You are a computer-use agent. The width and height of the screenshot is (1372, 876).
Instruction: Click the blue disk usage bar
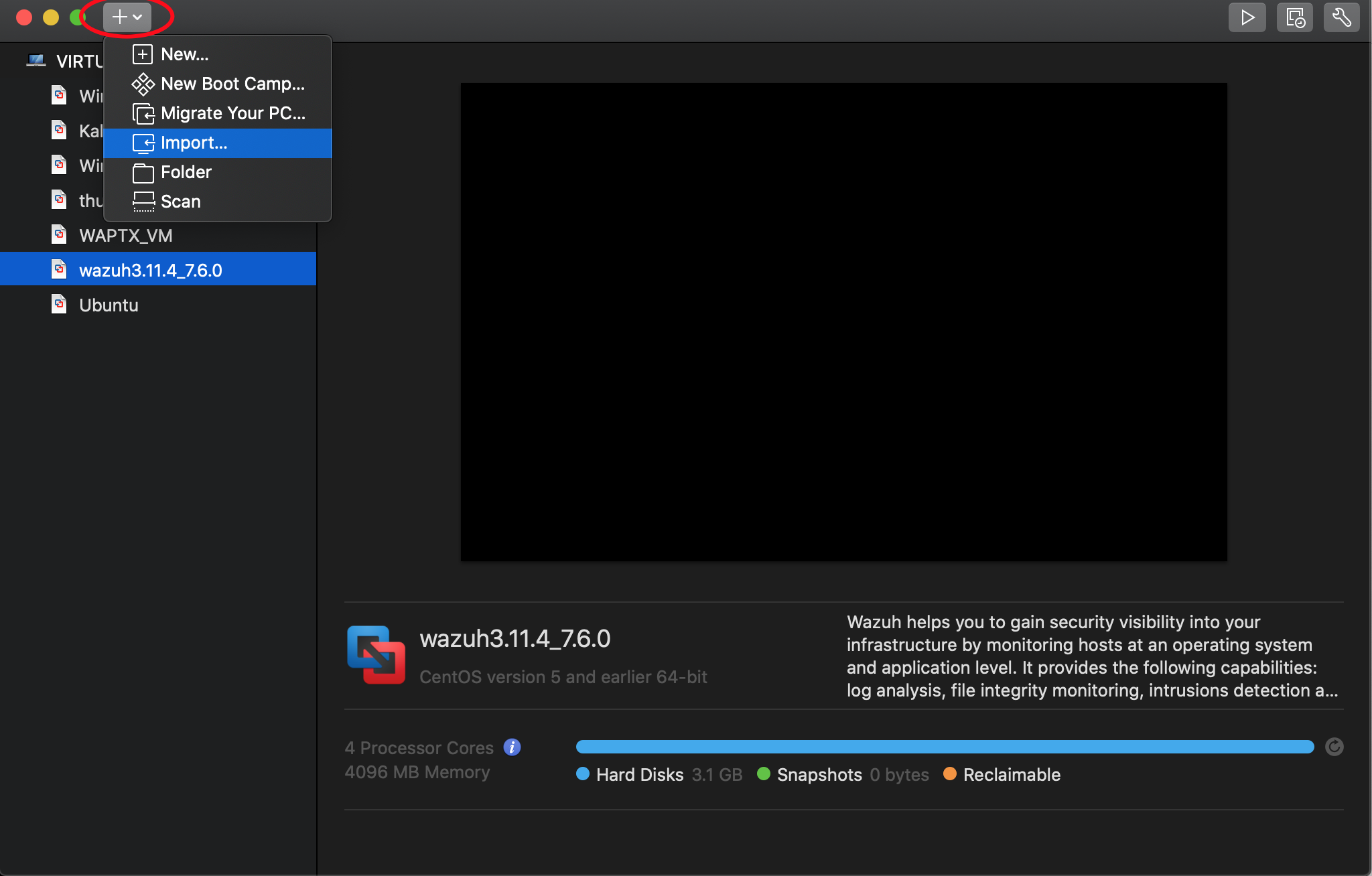coord(945,747)
